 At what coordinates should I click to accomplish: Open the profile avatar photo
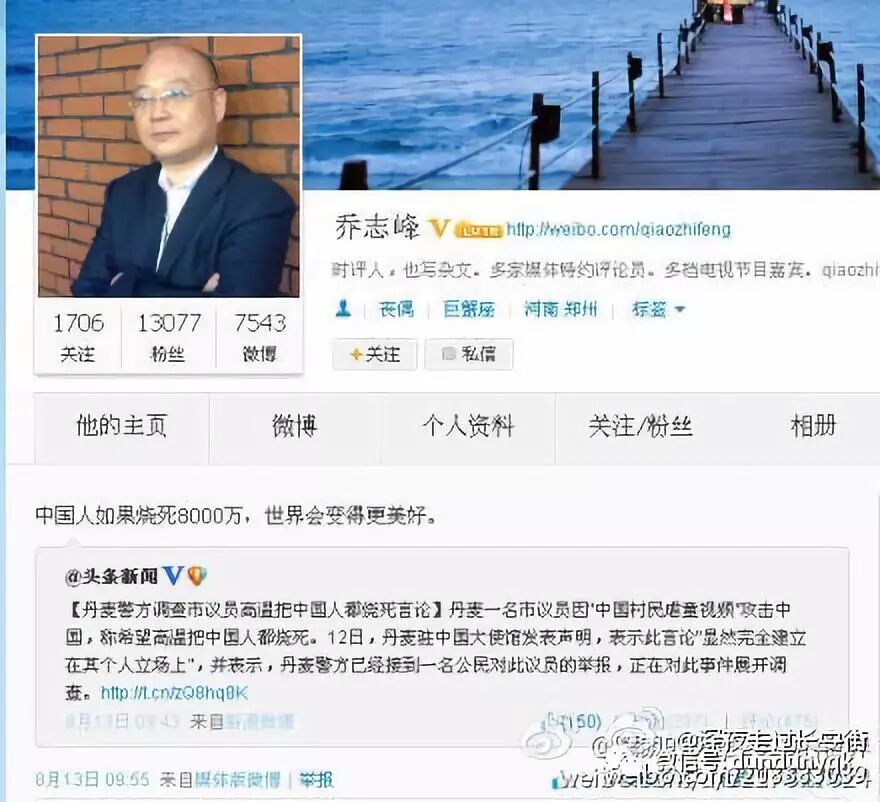click(168, 166)
